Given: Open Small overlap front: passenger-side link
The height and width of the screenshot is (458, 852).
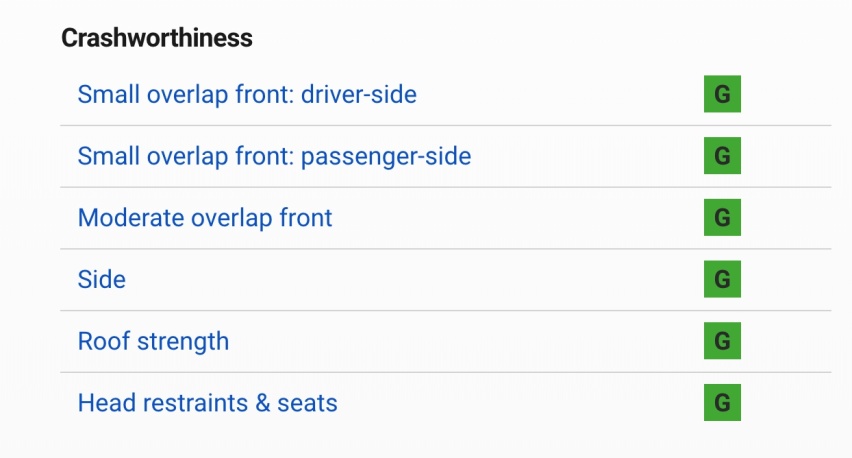Looking at the screenshot, I should 274,156.
